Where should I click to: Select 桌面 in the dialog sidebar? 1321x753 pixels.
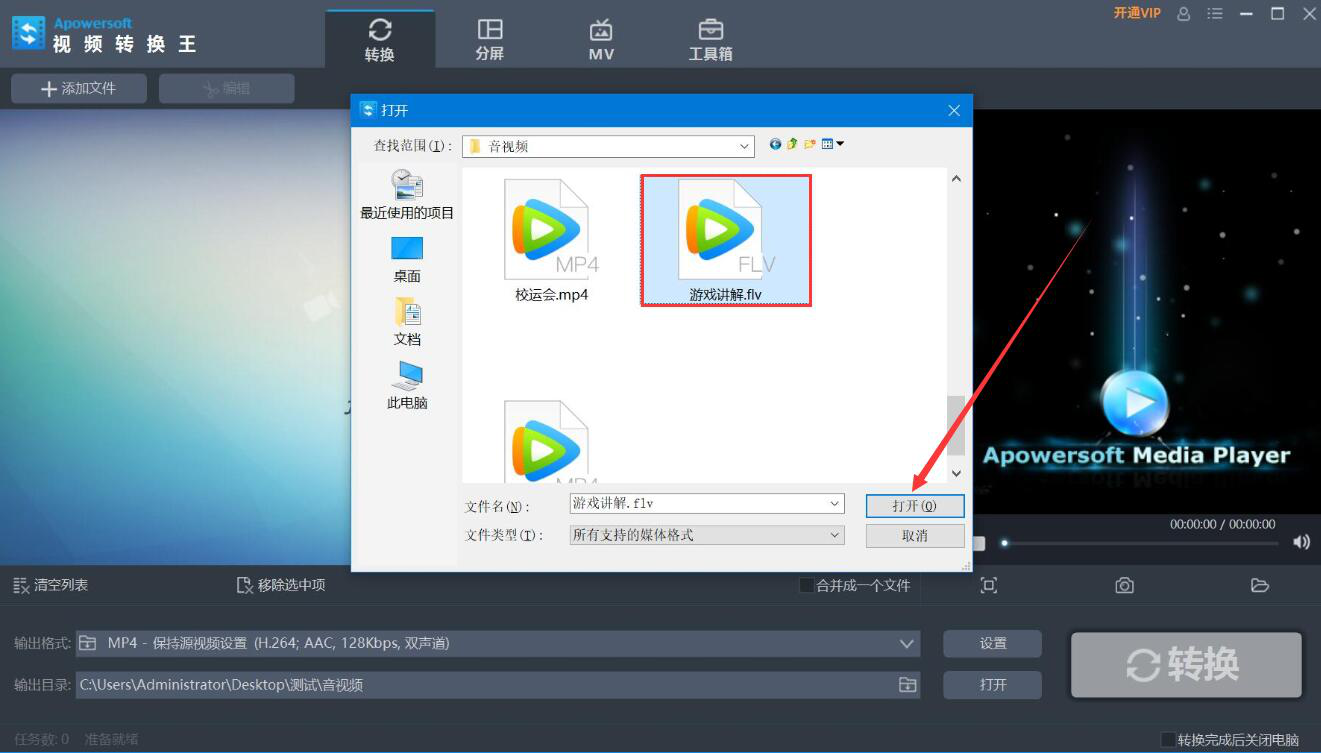407,260
